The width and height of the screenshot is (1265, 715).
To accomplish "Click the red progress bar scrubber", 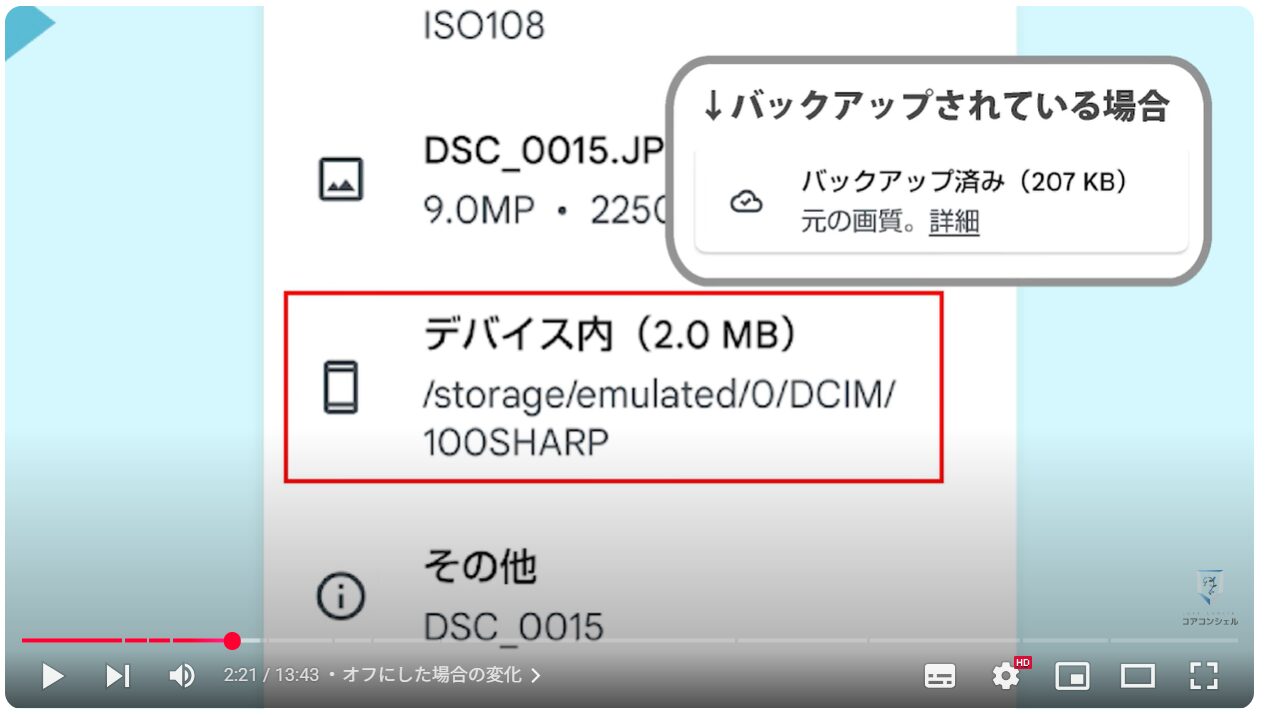I will point(232,641).
